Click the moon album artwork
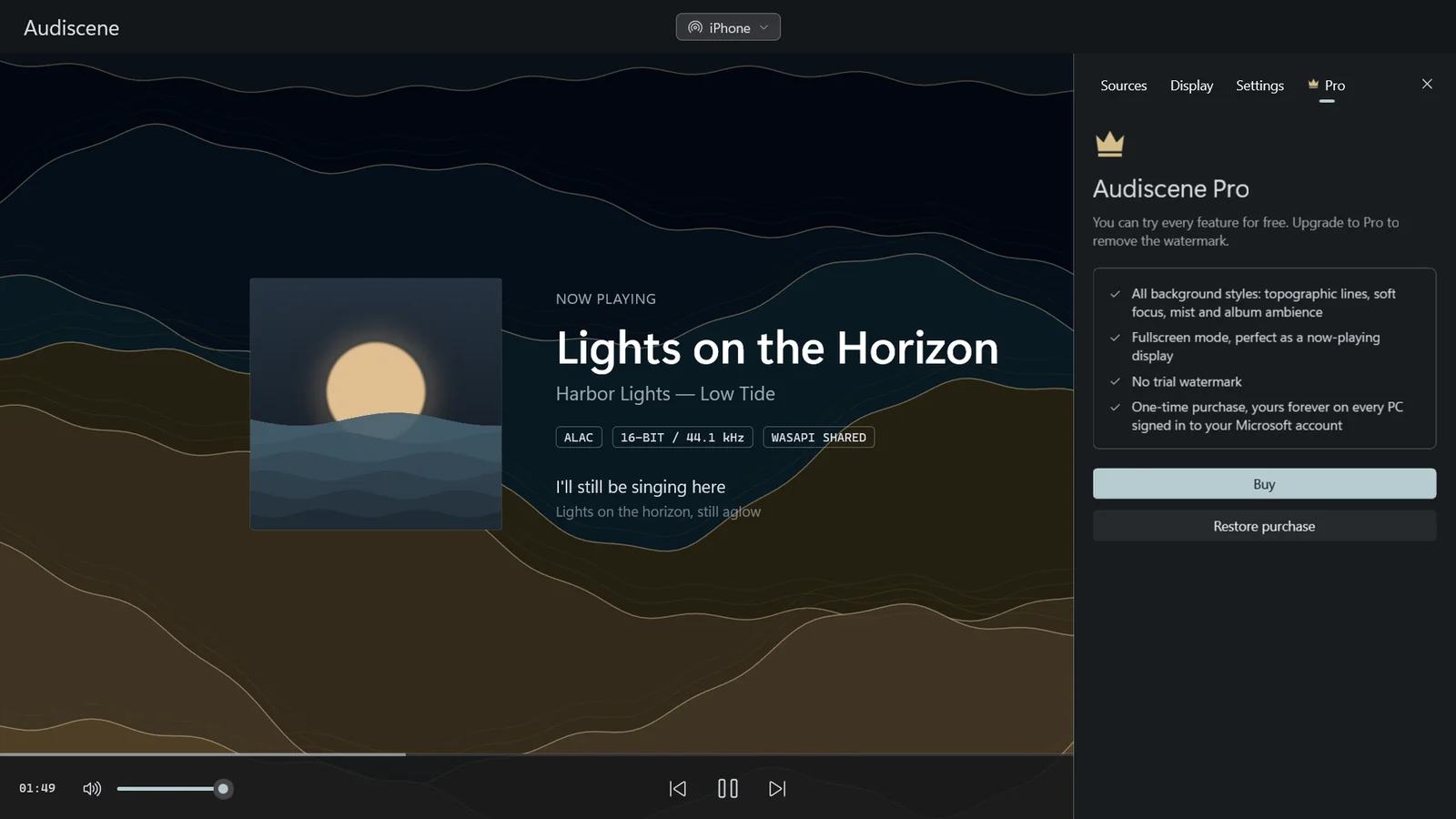The height and width of the screenshot is (819, 1456). click(376, 404)
